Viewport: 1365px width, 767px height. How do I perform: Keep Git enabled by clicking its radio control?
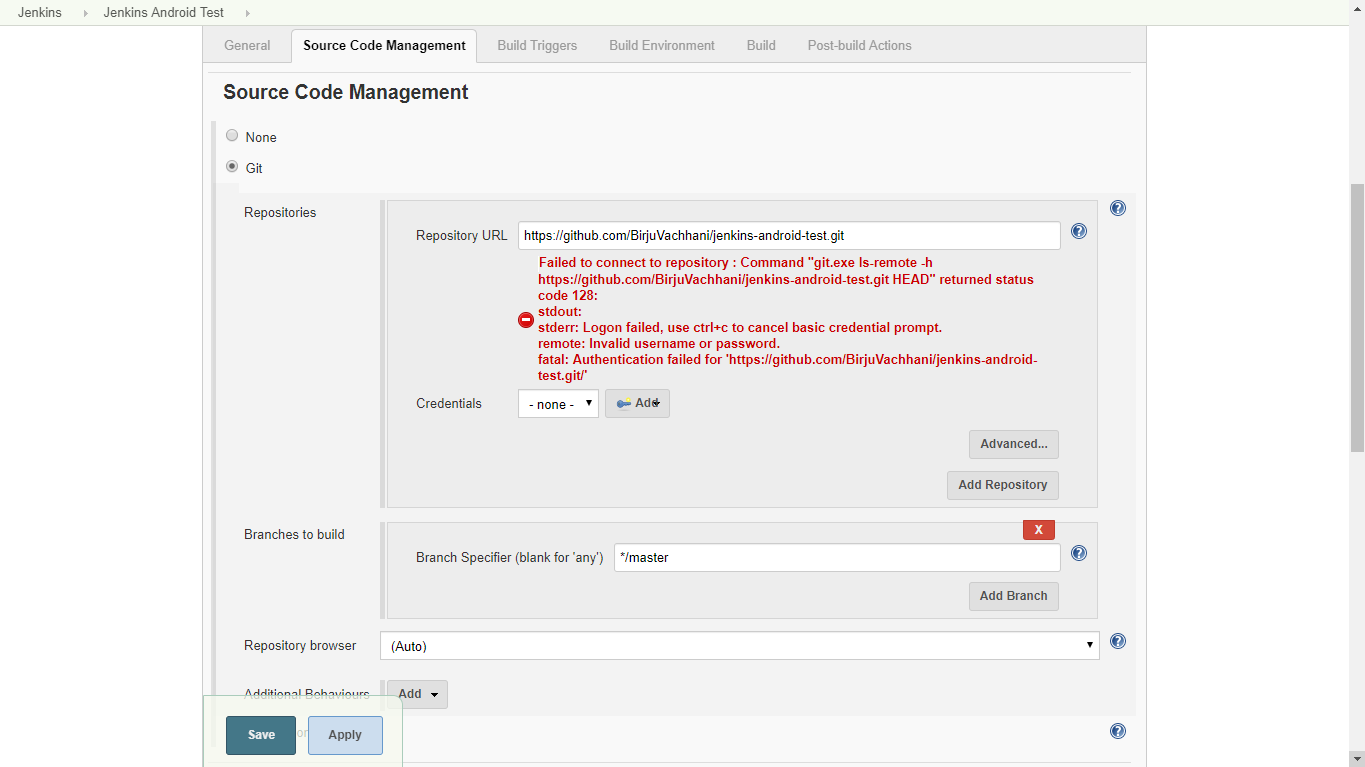tap(232, 166)
